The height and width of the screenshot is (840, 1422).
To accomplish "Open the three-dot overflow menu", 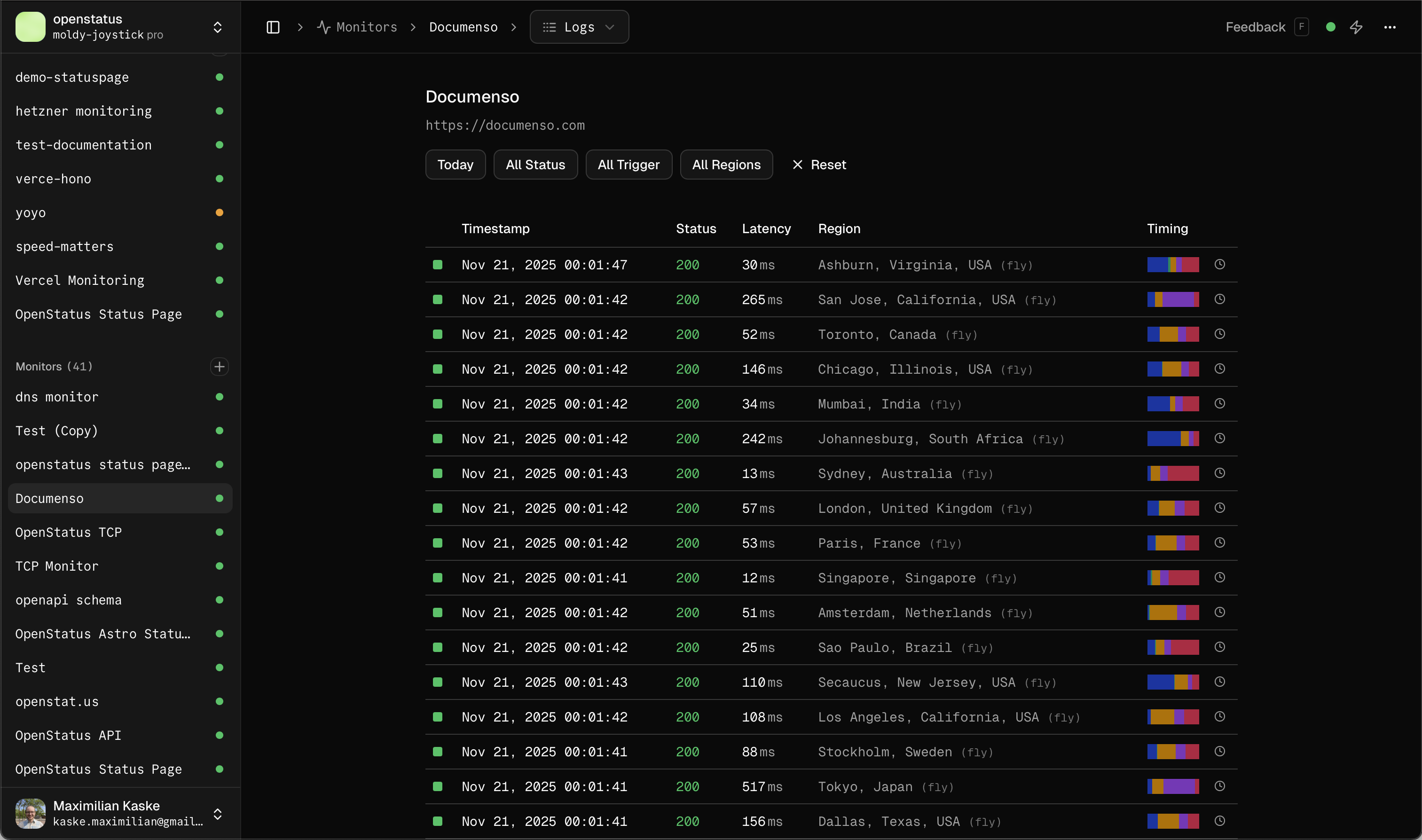I will (1391, 27).
